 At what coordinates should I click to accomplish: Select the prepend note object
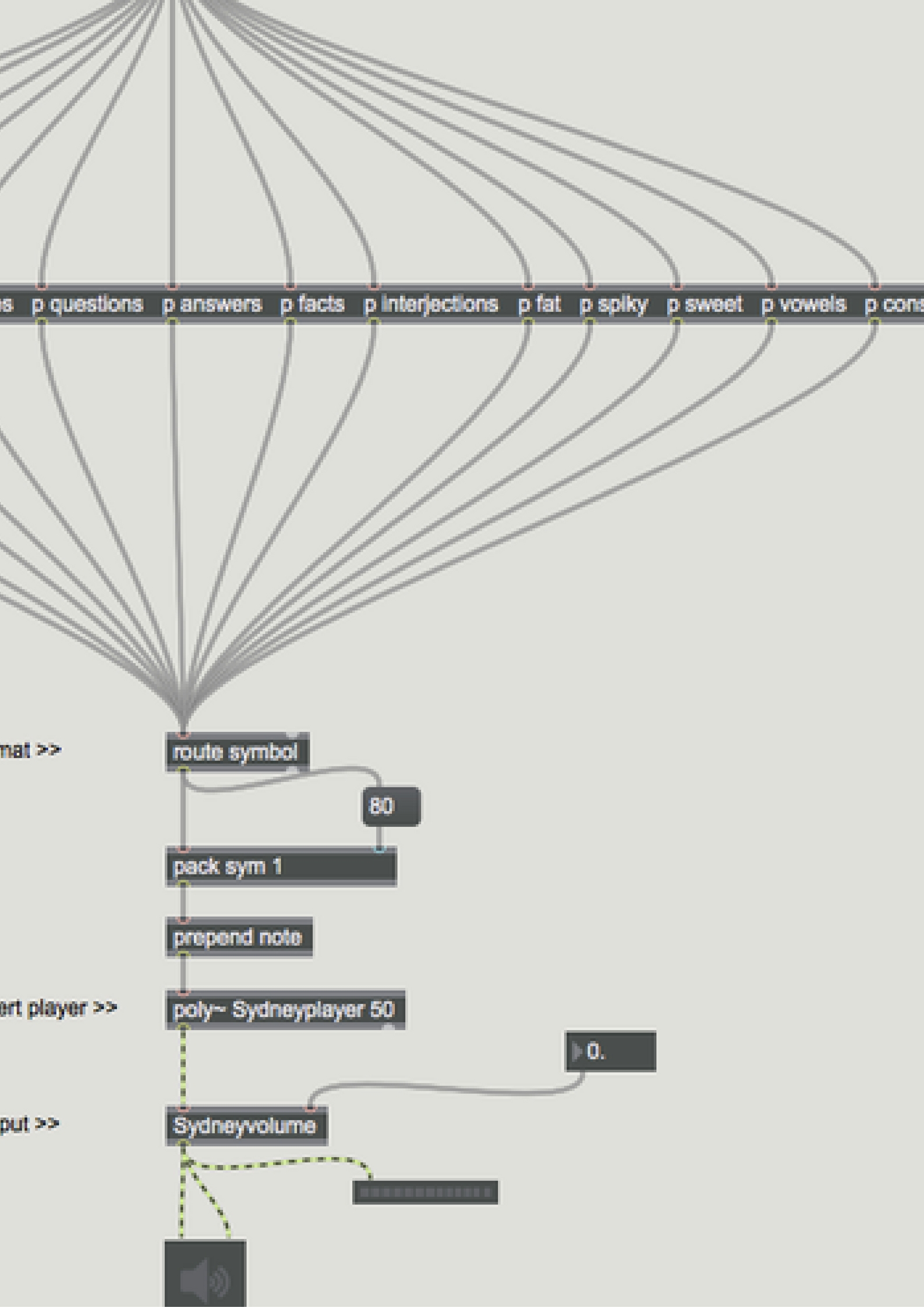[x=239, y=937]
